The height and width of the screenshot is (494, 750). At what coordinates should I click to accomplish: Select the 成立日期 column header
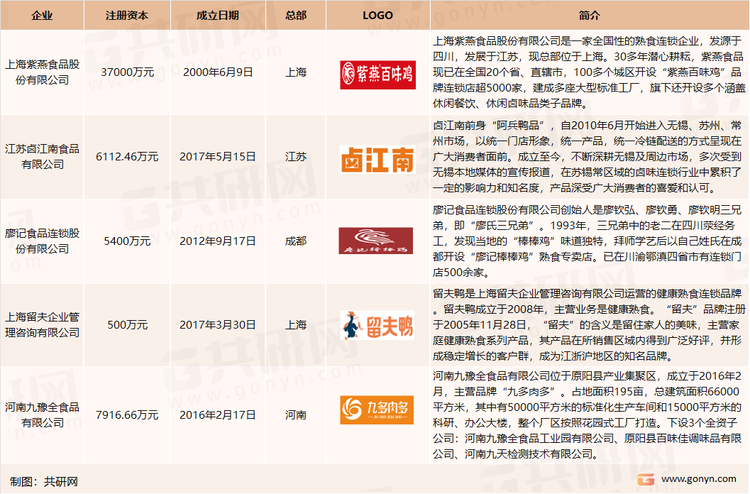218,15
